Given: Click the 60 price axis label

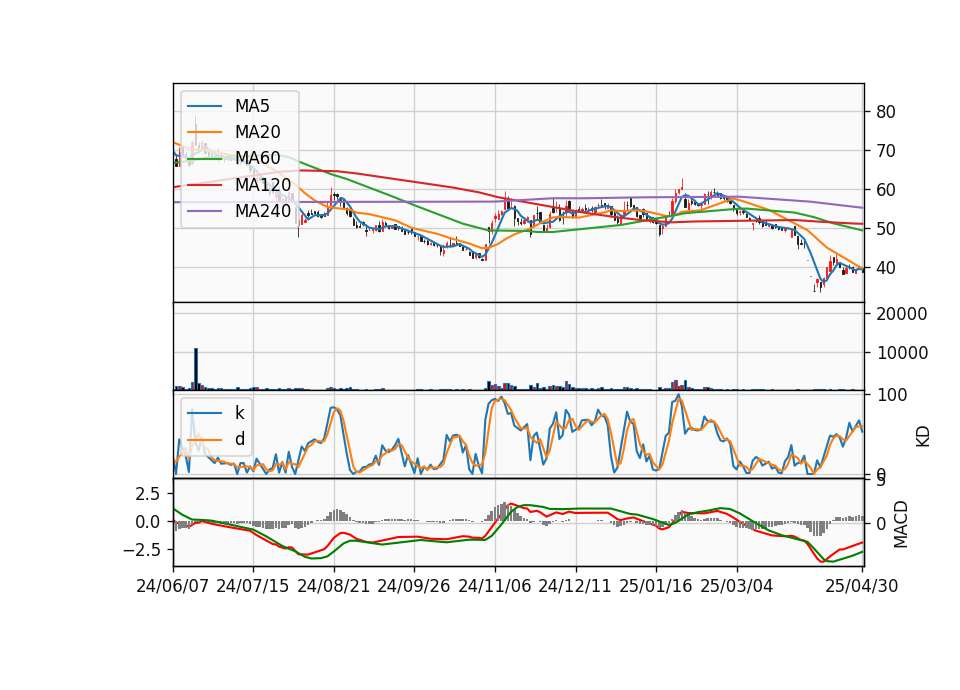Looking at the screenshot, I should click(886, 190).
